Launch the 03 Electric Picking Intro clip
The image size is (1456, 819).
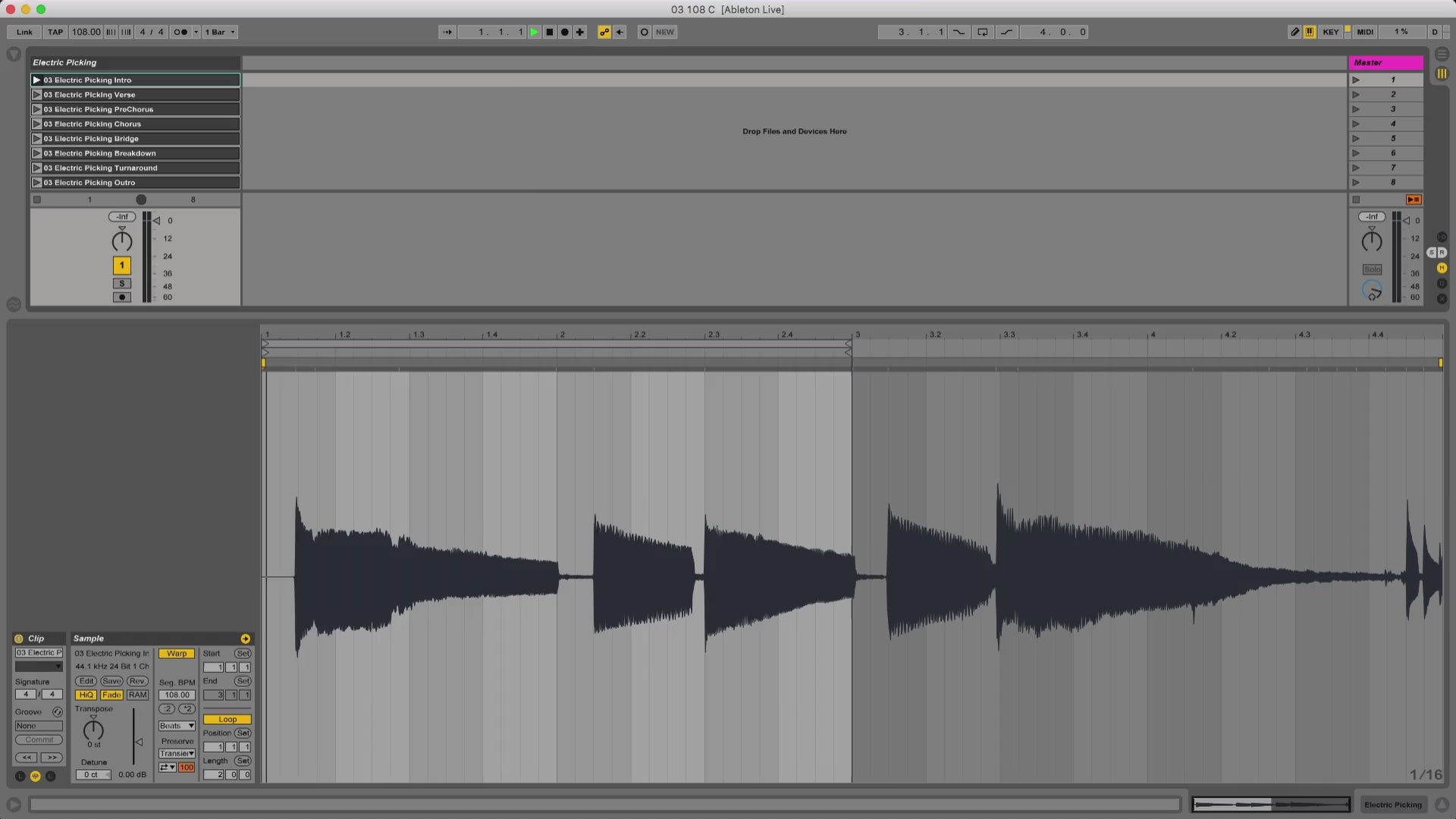point(36,80)
